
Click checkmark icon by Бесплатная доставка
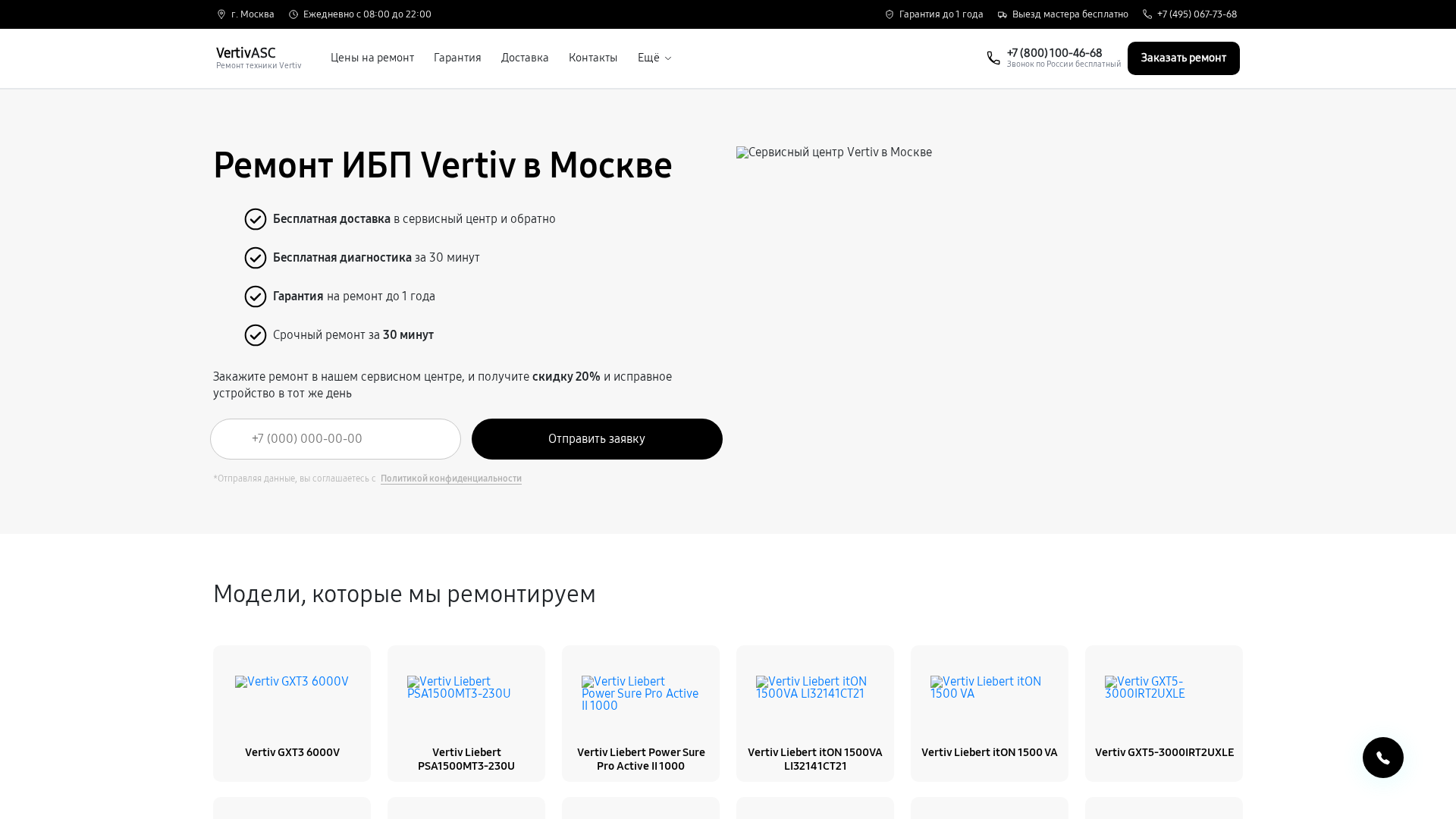click(x=256, y=219)
